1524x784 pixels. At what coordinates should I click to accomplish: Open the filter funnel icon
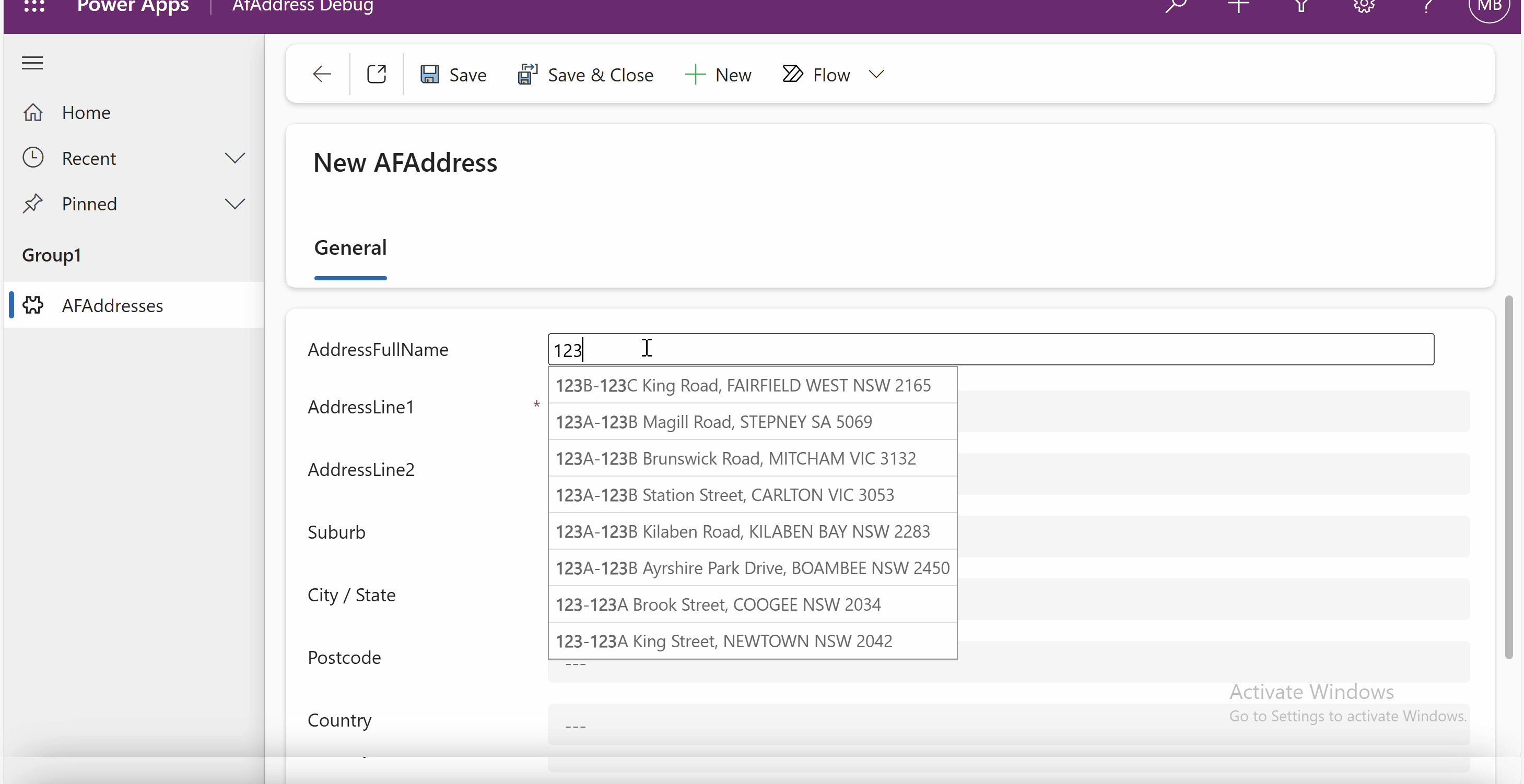(x=1302, y=6)
